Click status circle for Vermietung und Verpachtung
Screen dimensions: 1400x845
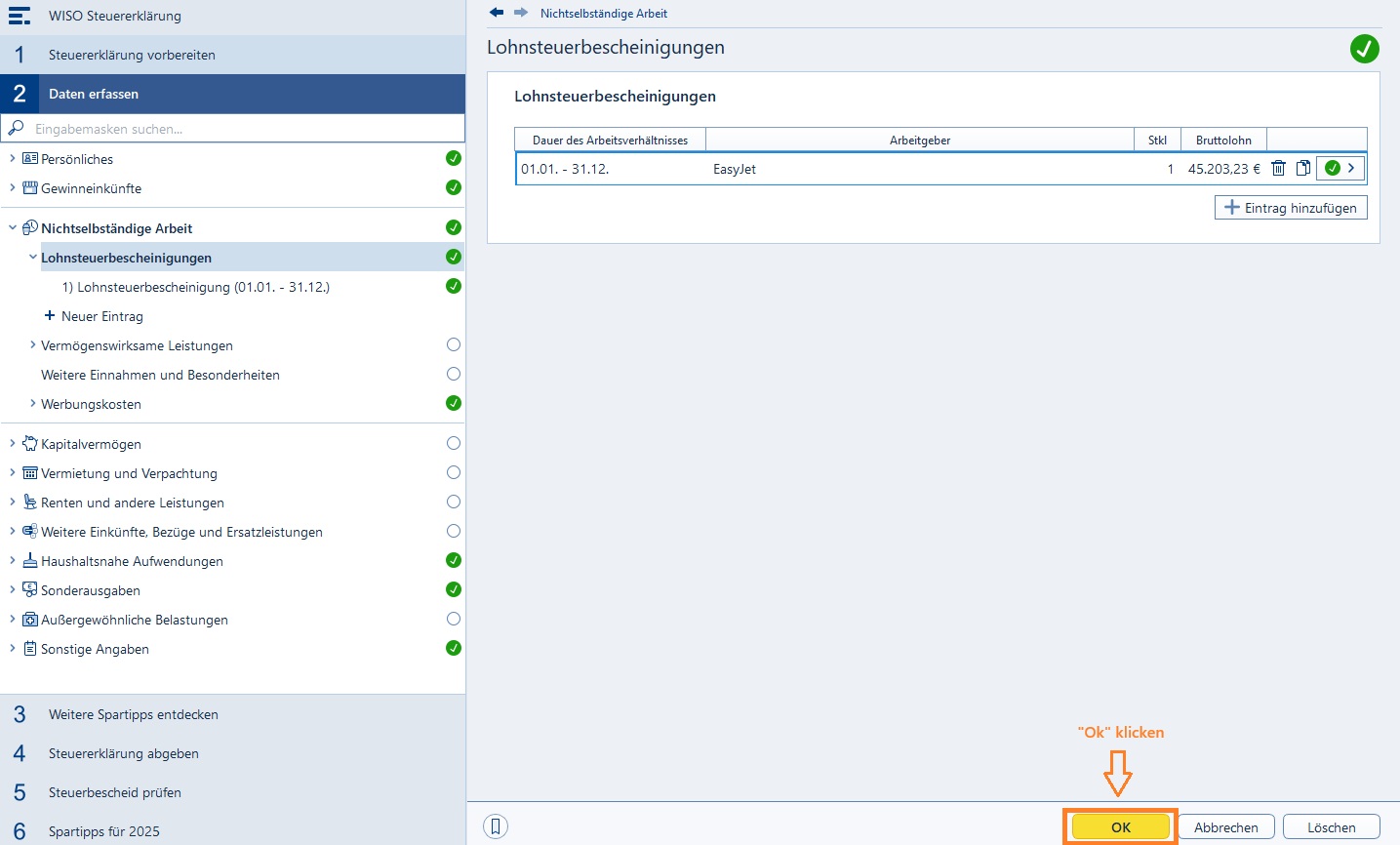click(454, 472)
